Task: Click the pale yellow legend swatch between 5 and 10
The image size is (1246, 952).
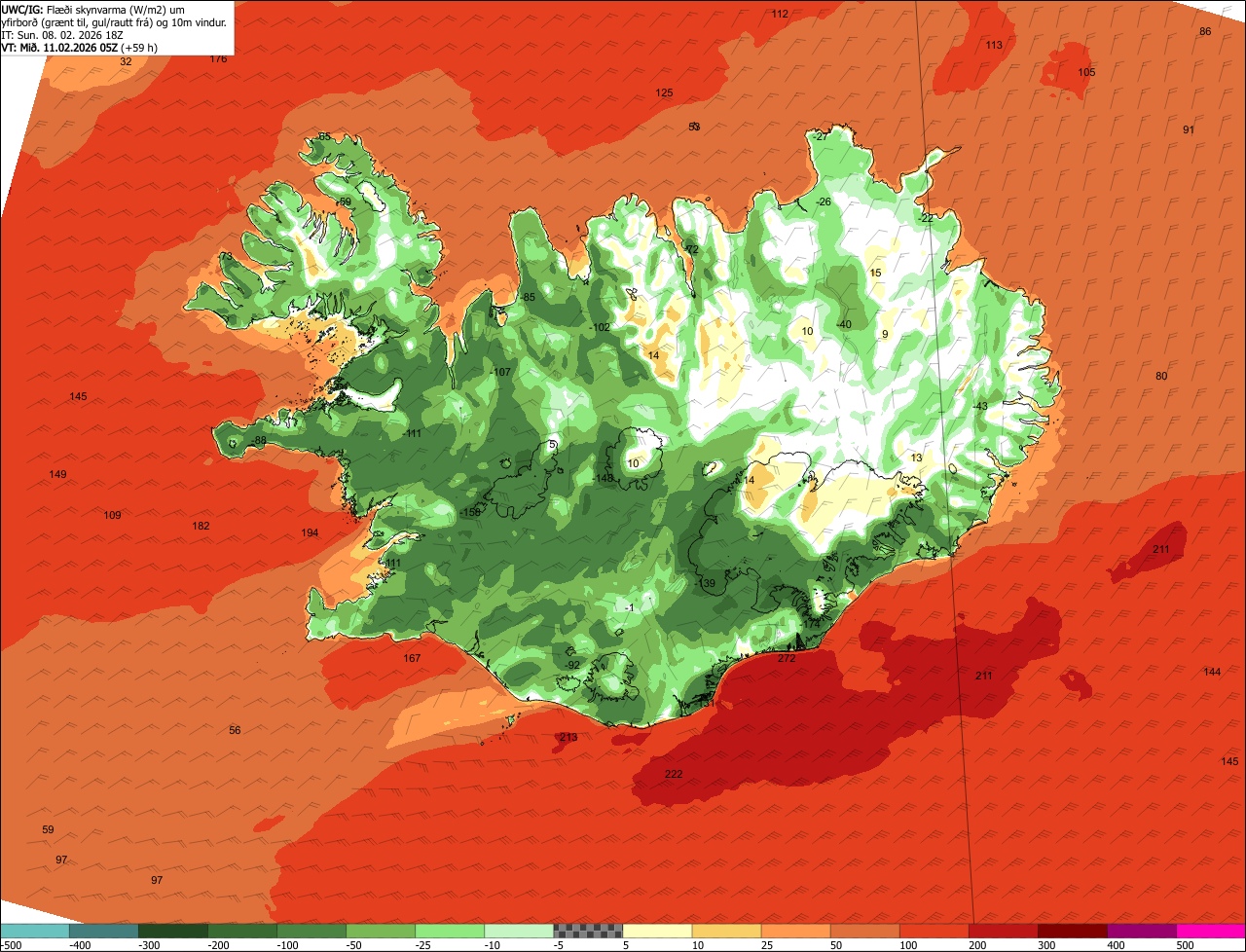Action: tap(657, 931)
